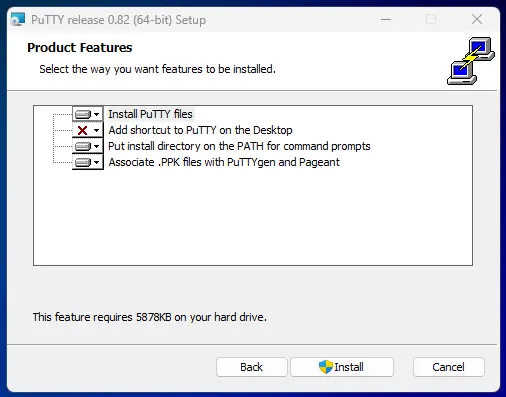Select the Install PuTTY files row
This screenshot has height=397, width=506.
[x=150, y=114]
